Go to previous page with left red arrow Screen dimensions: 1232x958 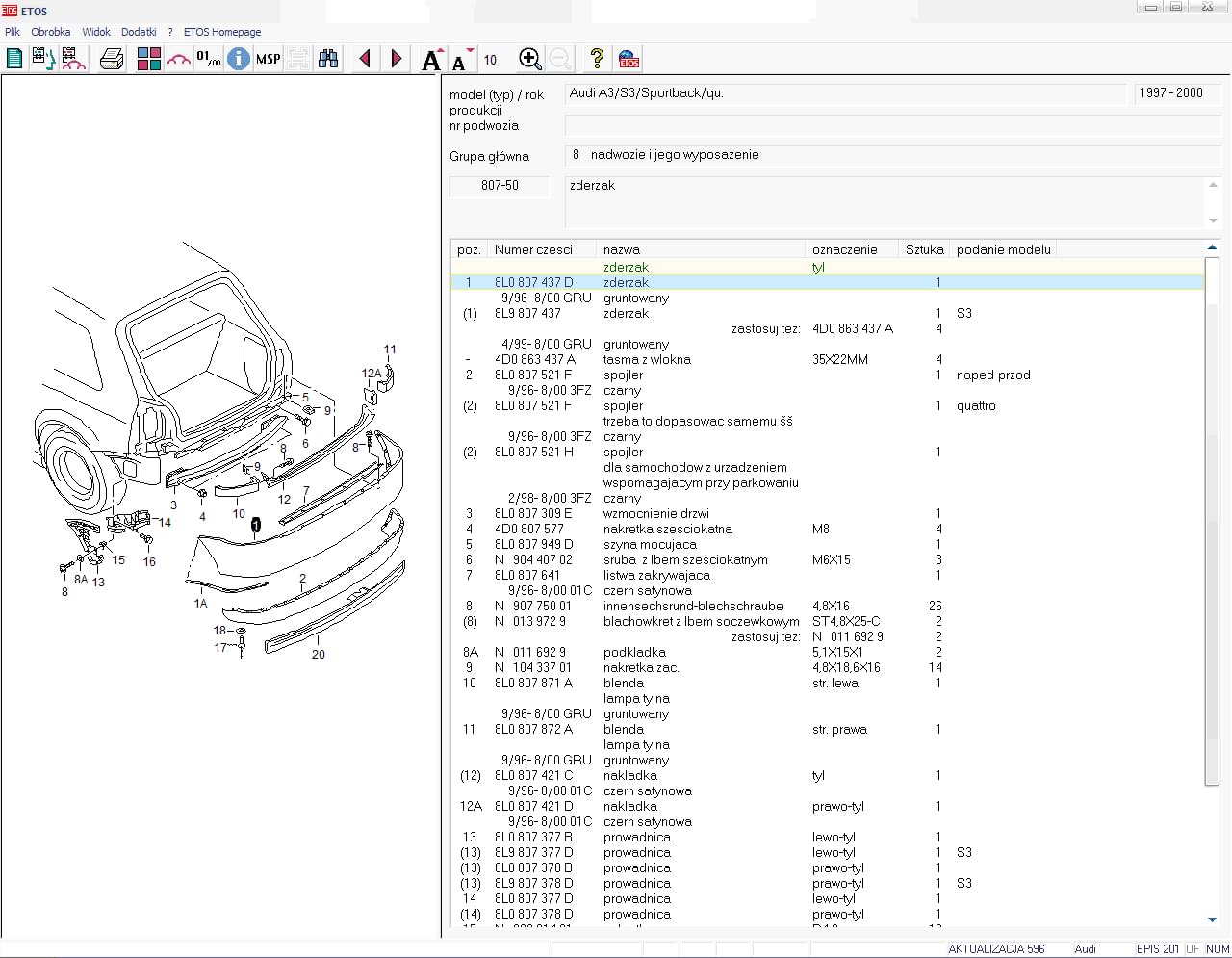click(x=365, y=59)
